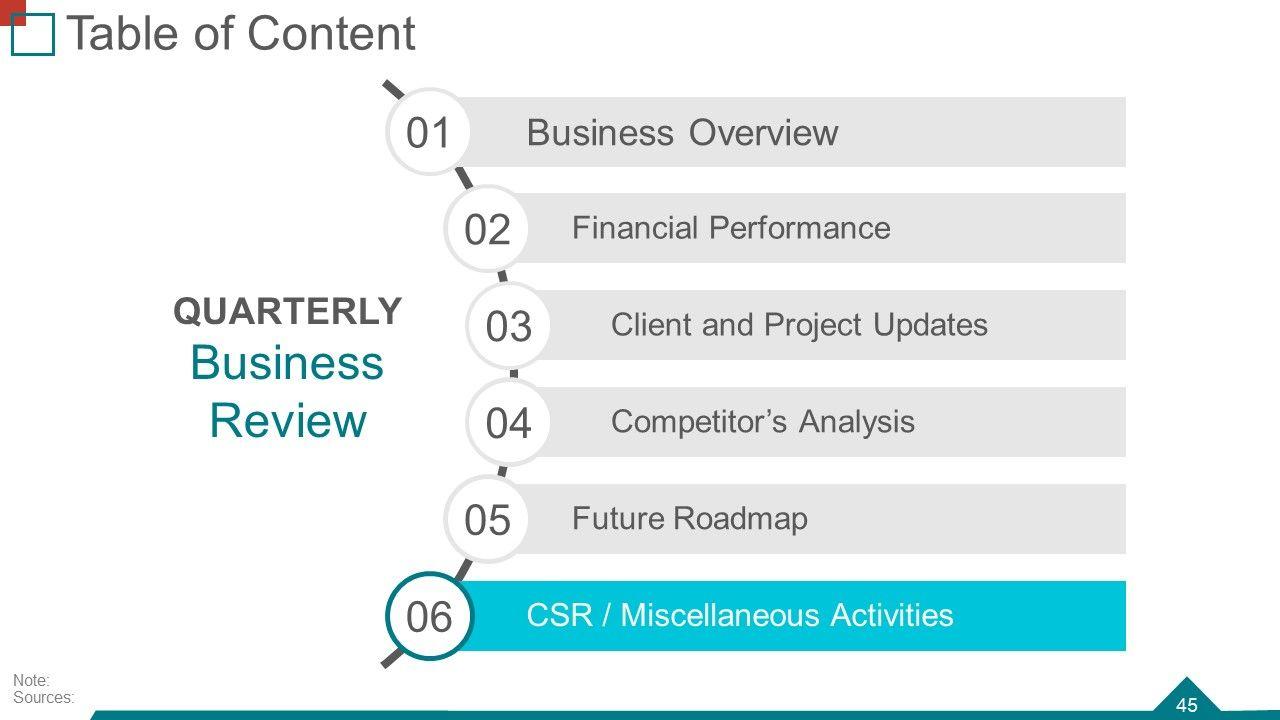Open the Competitor's Analysis entry

762,422
